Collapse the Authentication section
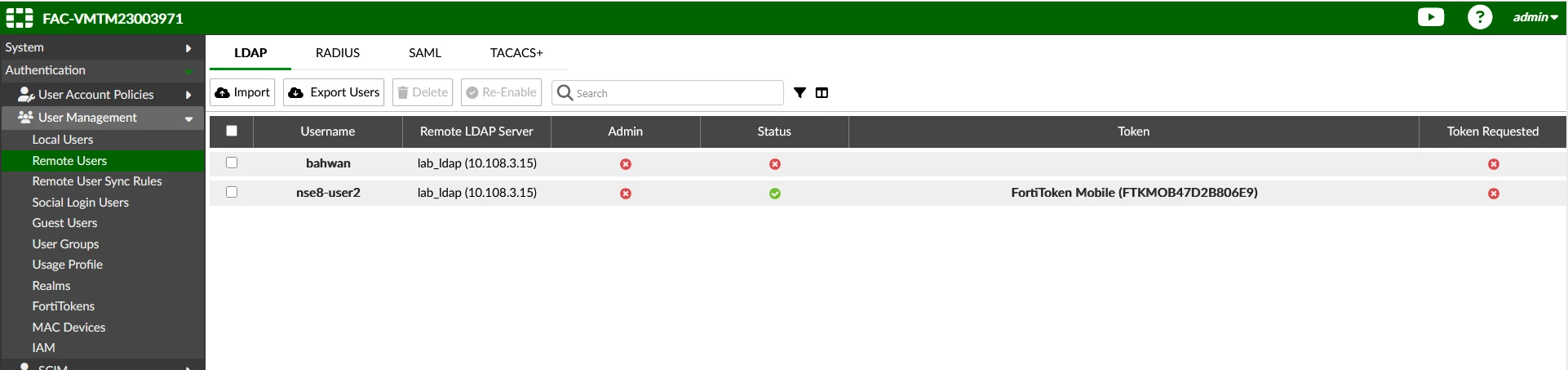The width and height of the screenshot is (1568, 370). (x=188, y=71)
